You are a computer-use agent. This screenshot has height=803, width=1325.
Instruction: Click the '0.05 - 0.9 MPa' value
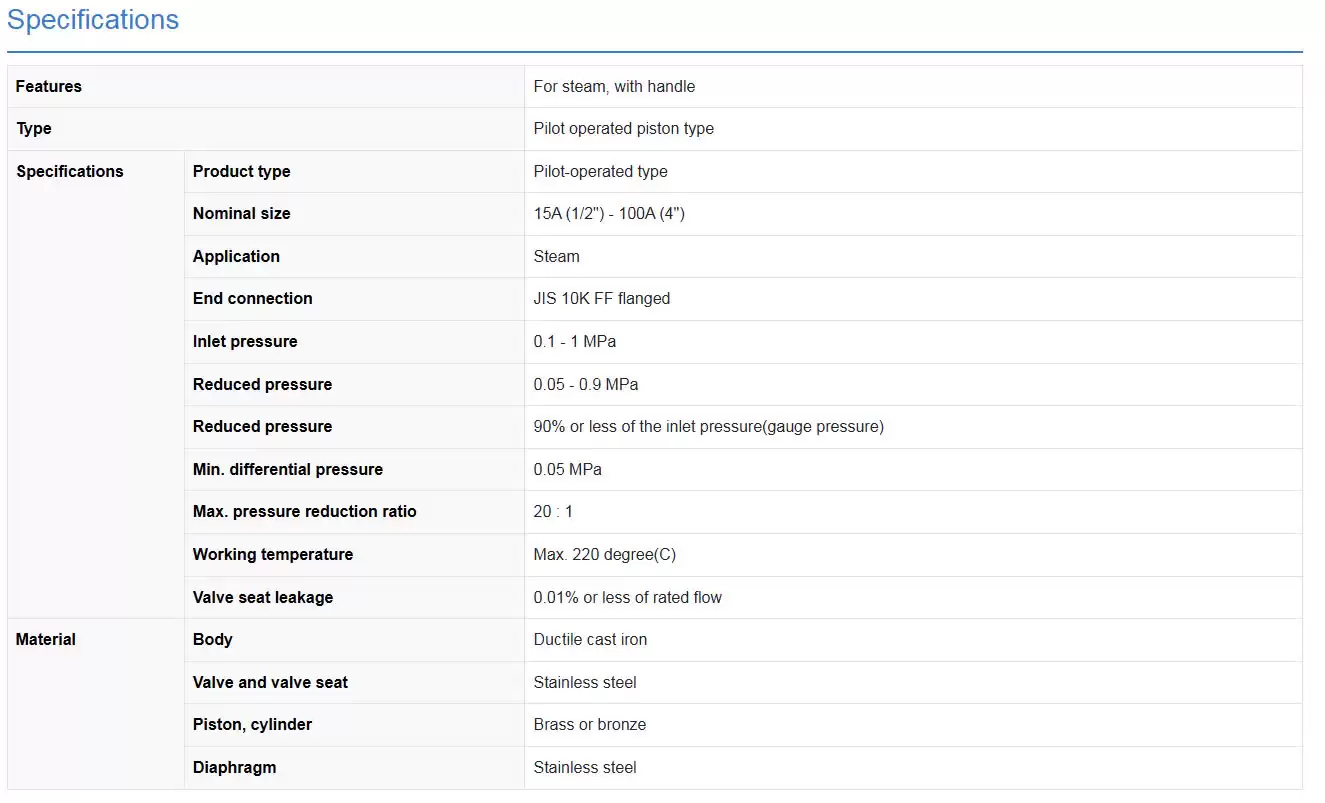coord(586,385)
